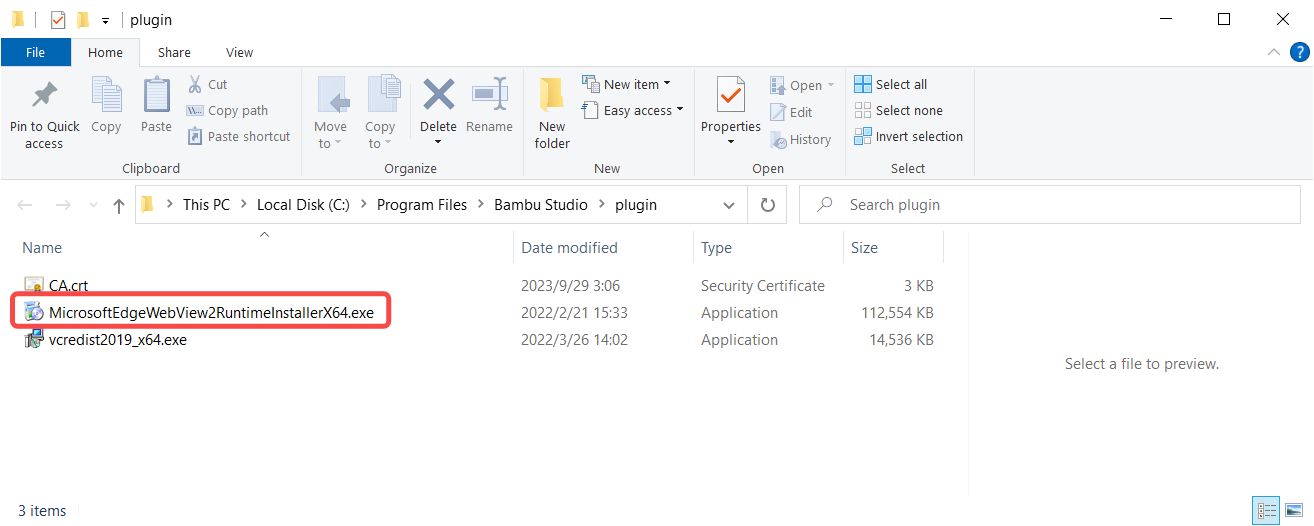Expand Delete dropdown arrow
The width and height of the screenshot is (1314, 526).
tap(438, 143)
